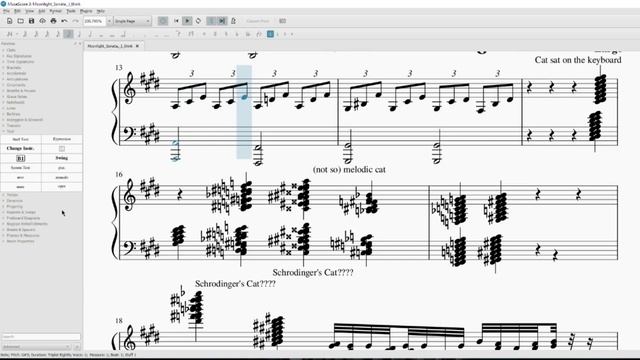The image size is (640, 360).
Task: Print the score using printer icon
Action: (53, 21)
